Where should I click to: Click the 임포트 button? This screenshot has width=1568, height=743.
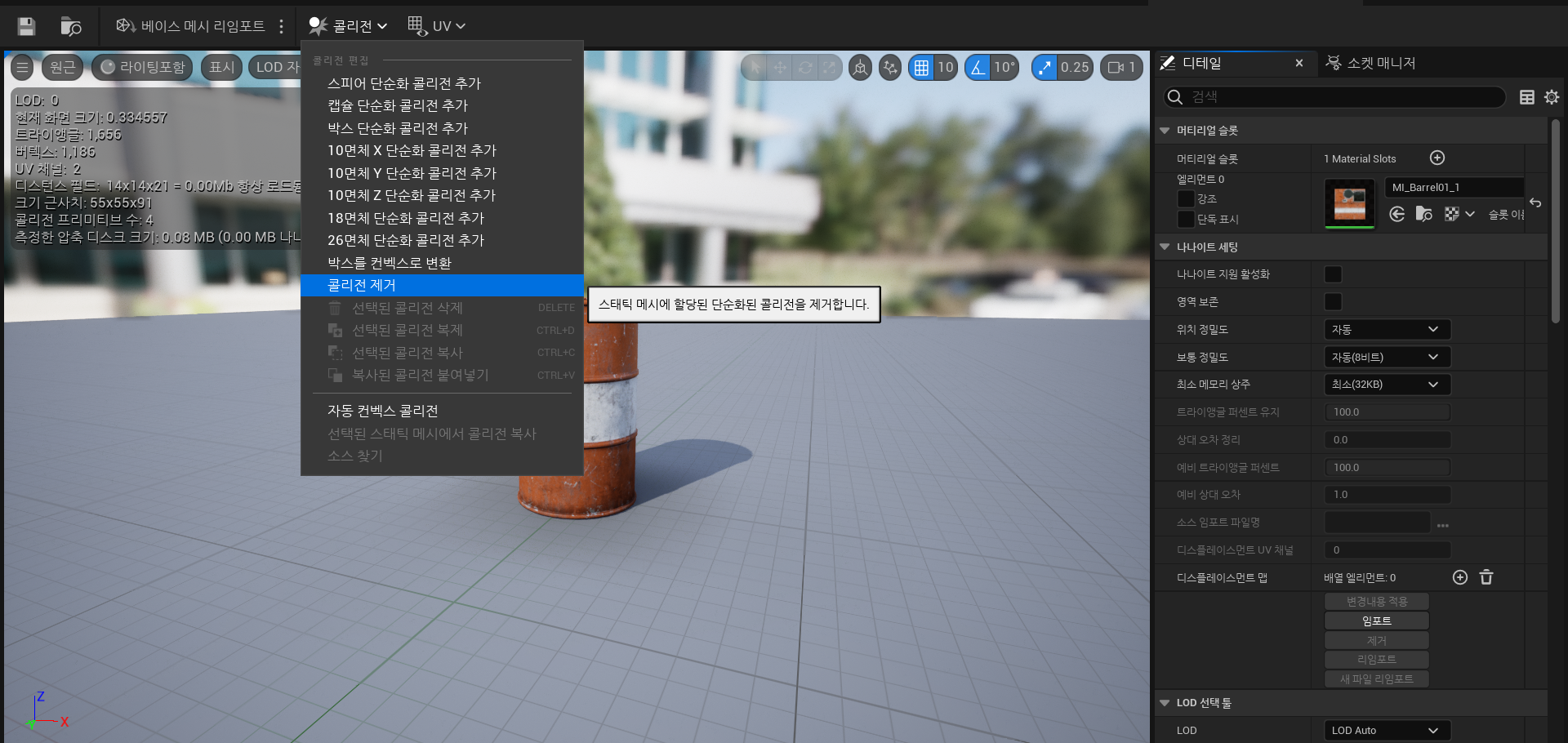pos(1376,621)
